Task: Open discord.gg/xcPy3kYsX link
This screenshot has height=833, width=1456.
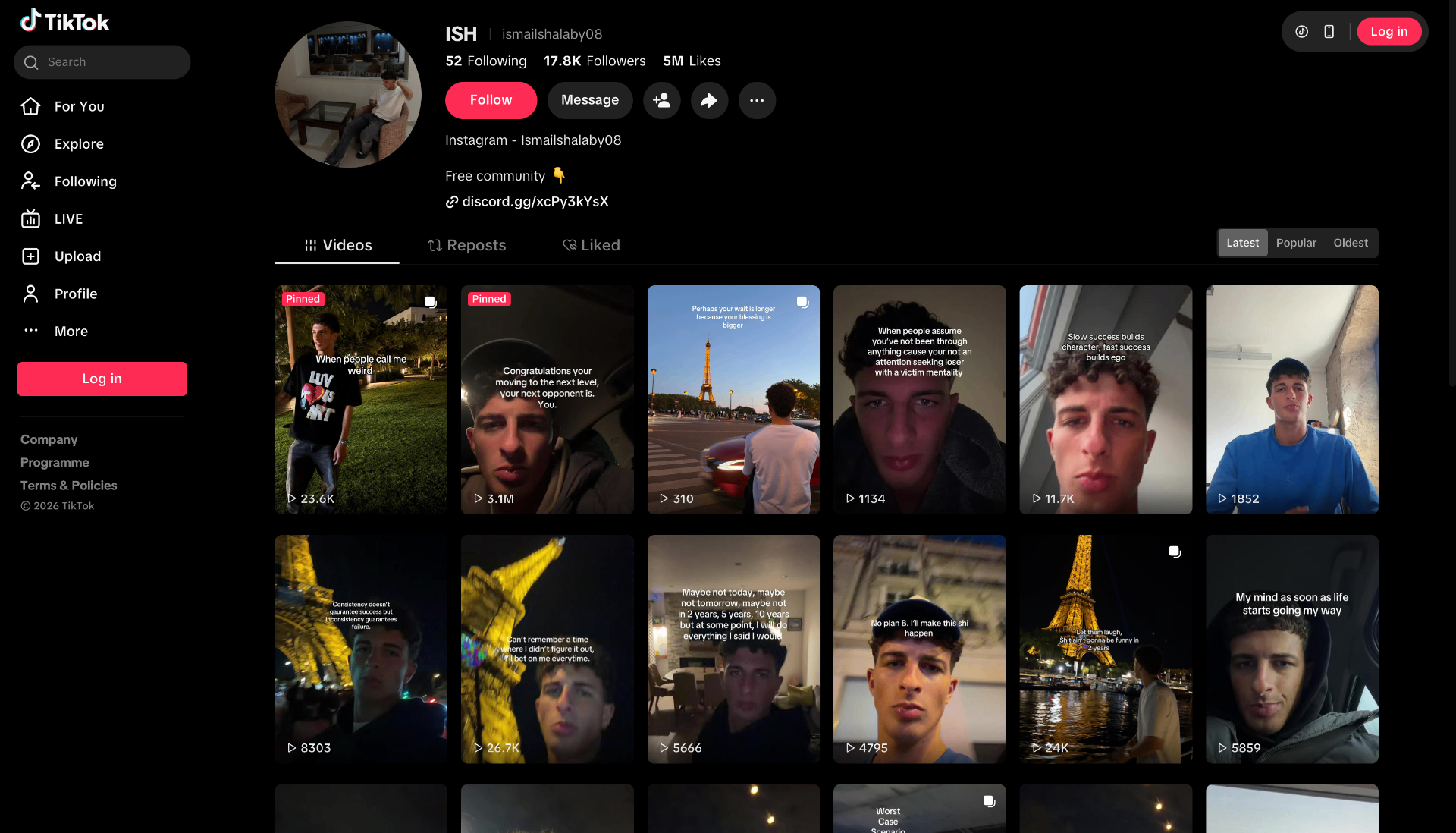Action: (x=535, y=202)
